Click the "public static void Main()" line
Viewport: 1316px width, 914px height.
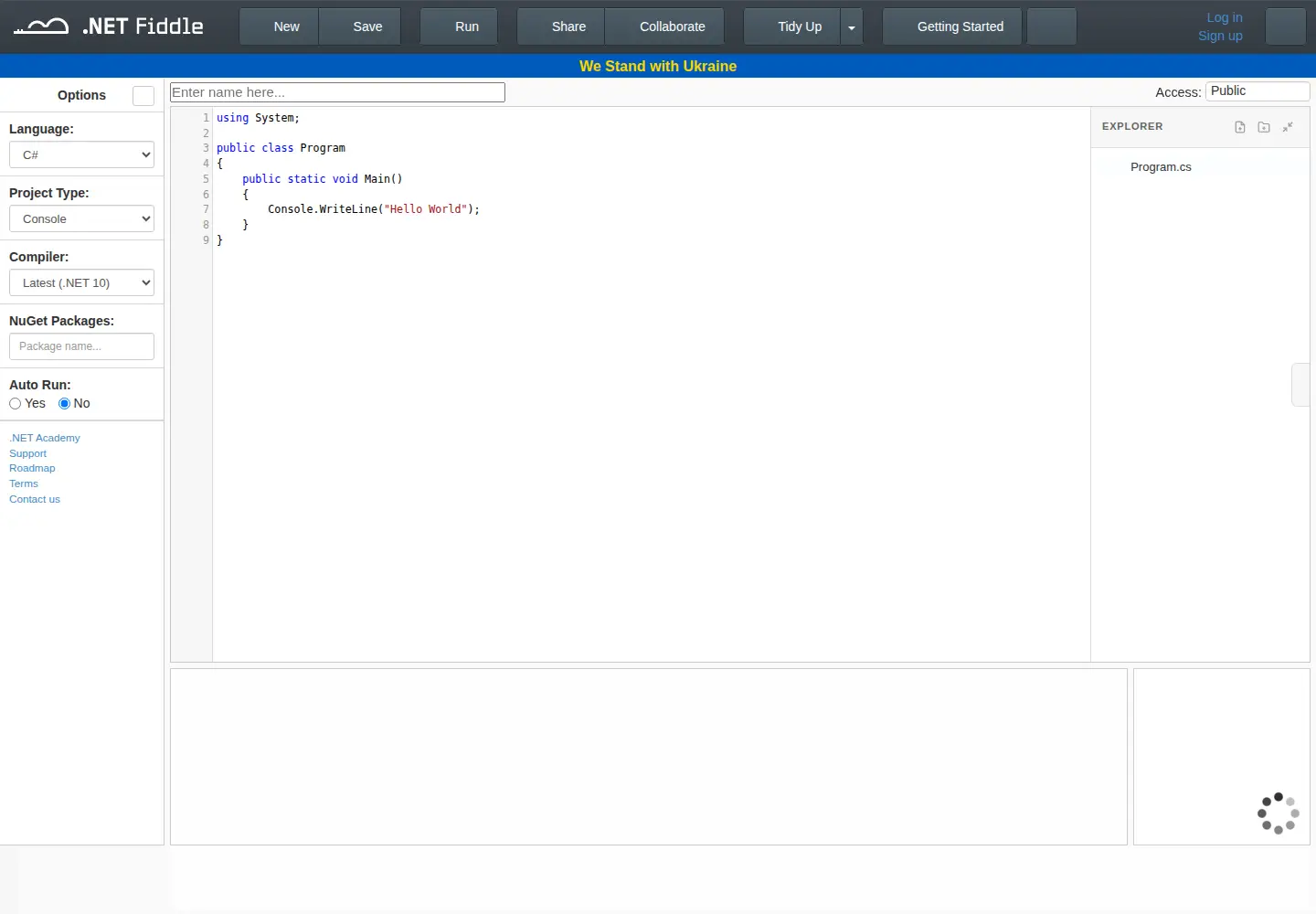[322, 179]
